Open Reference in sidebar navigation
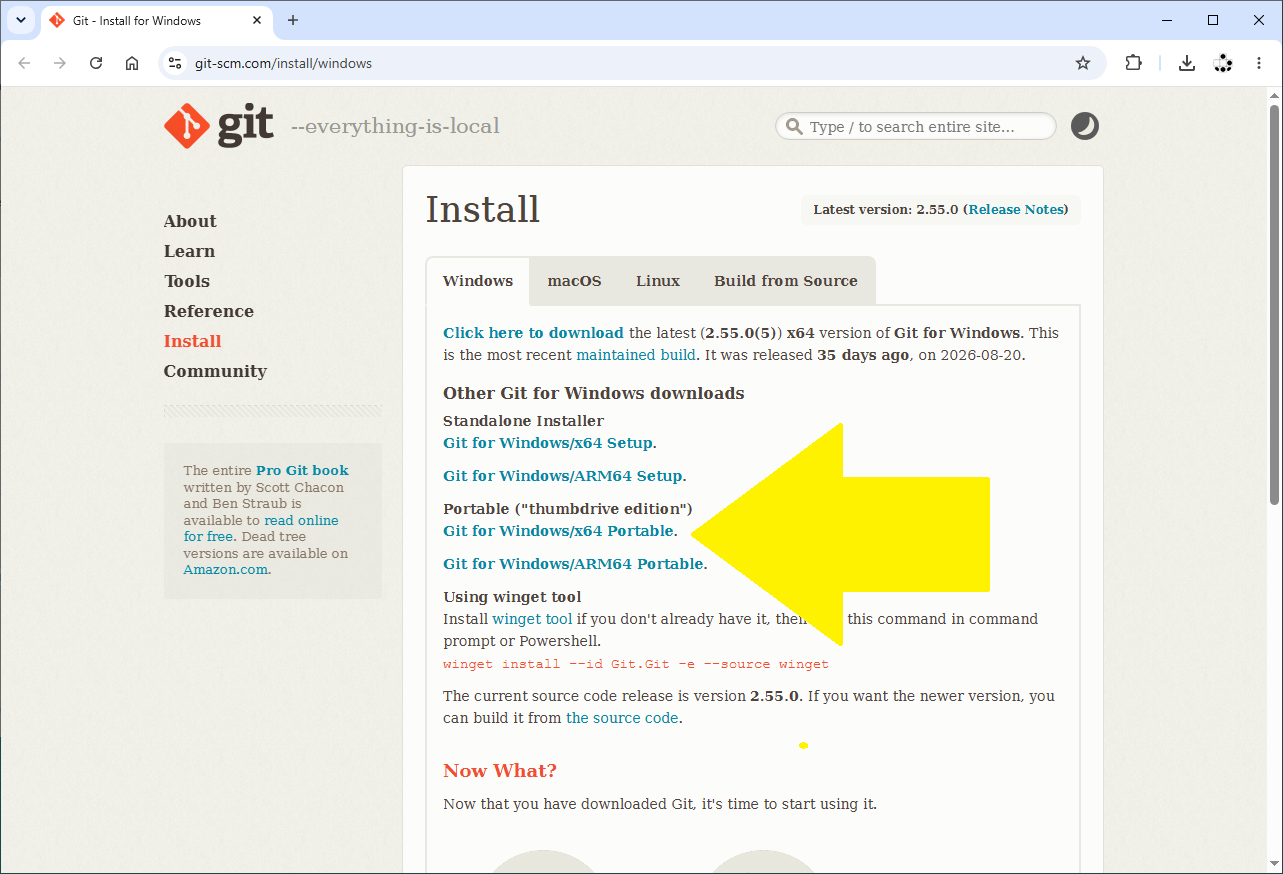1283x874 pixels. pos(209,311)
